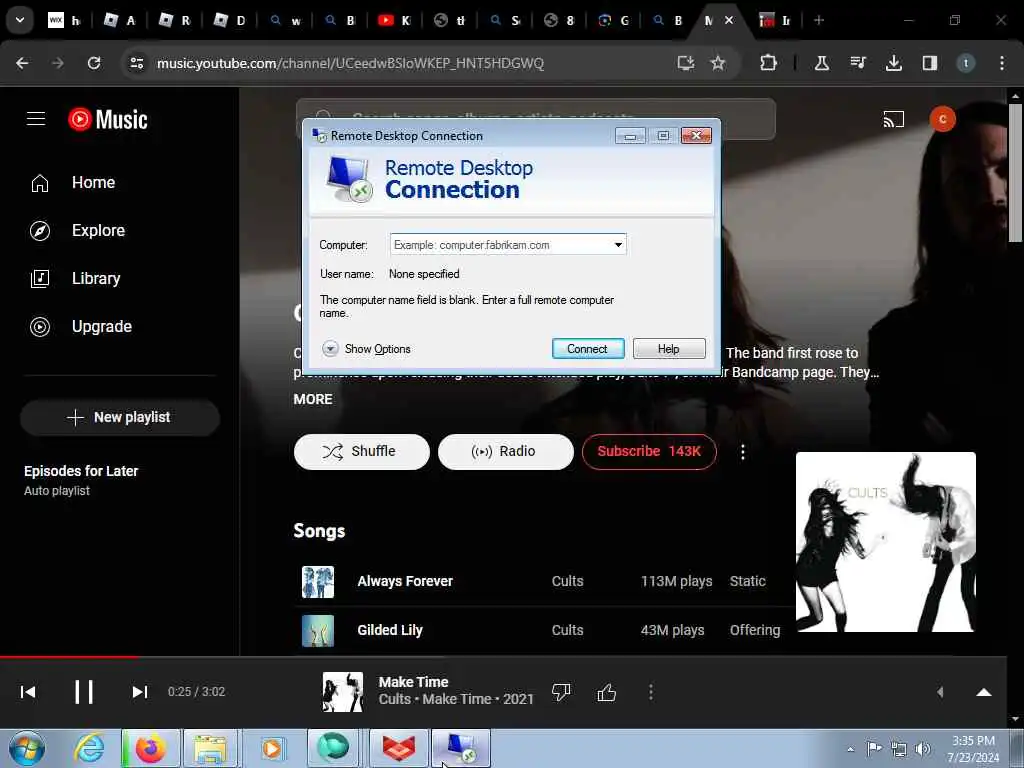Subscribe to the Cults channel

click(x=648, y=451)
